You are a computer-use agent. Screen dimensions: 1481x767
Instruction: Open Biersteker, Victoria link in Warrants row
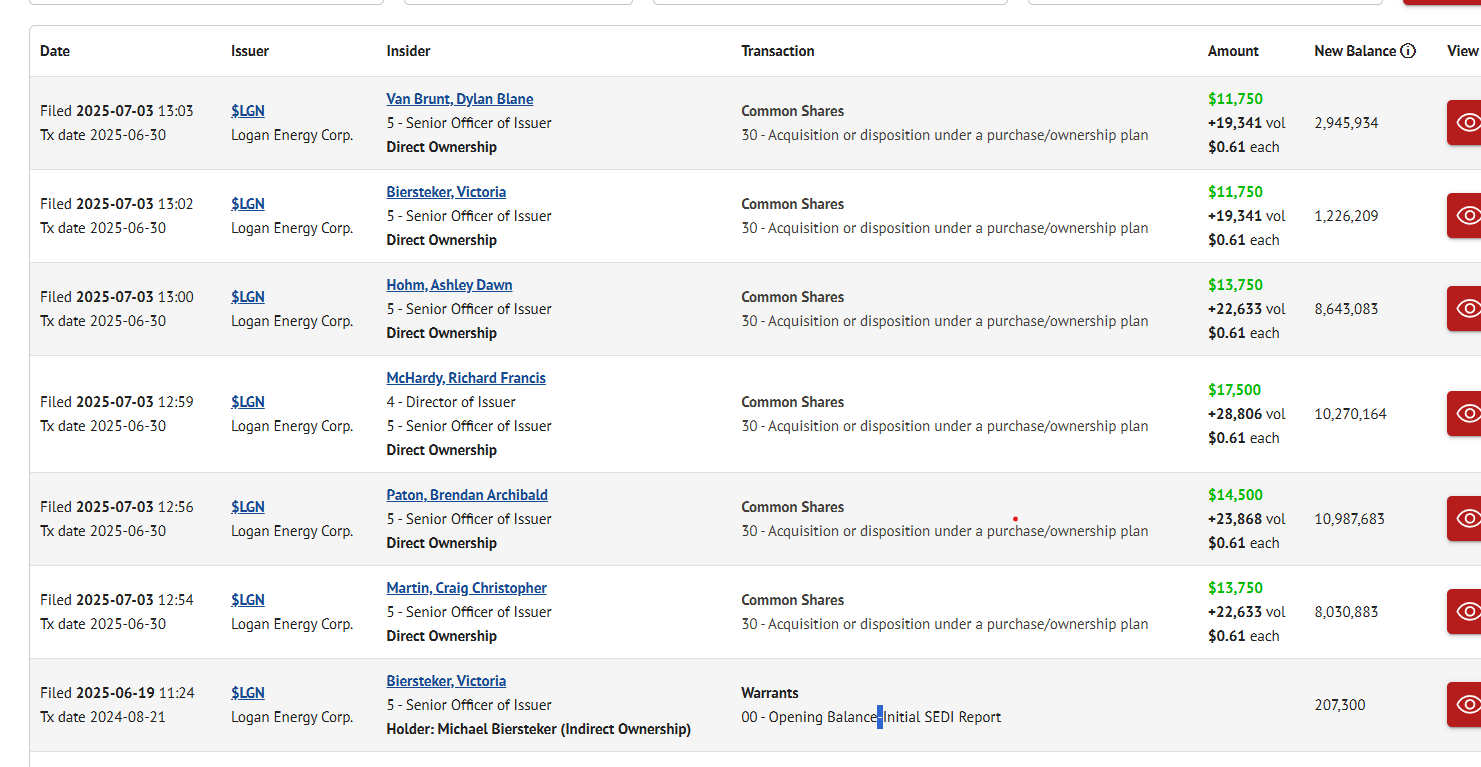tap(446, 681)
